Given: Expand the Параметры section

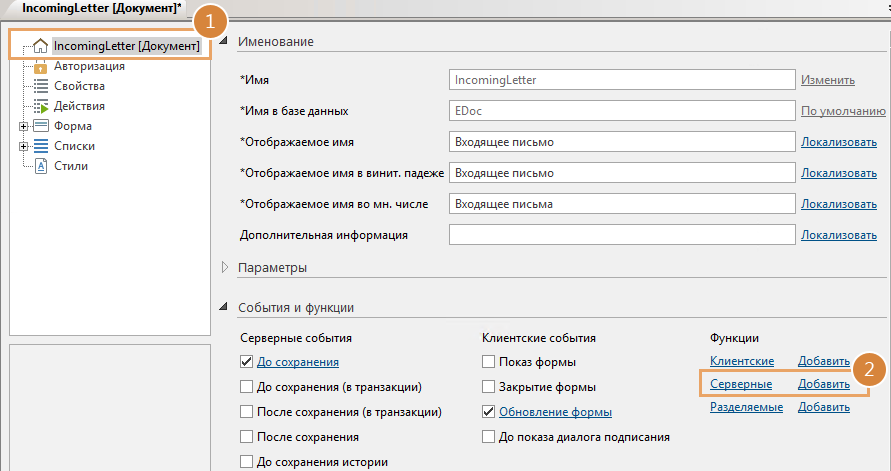Looking at the screenshot, I should pos(224,268).
